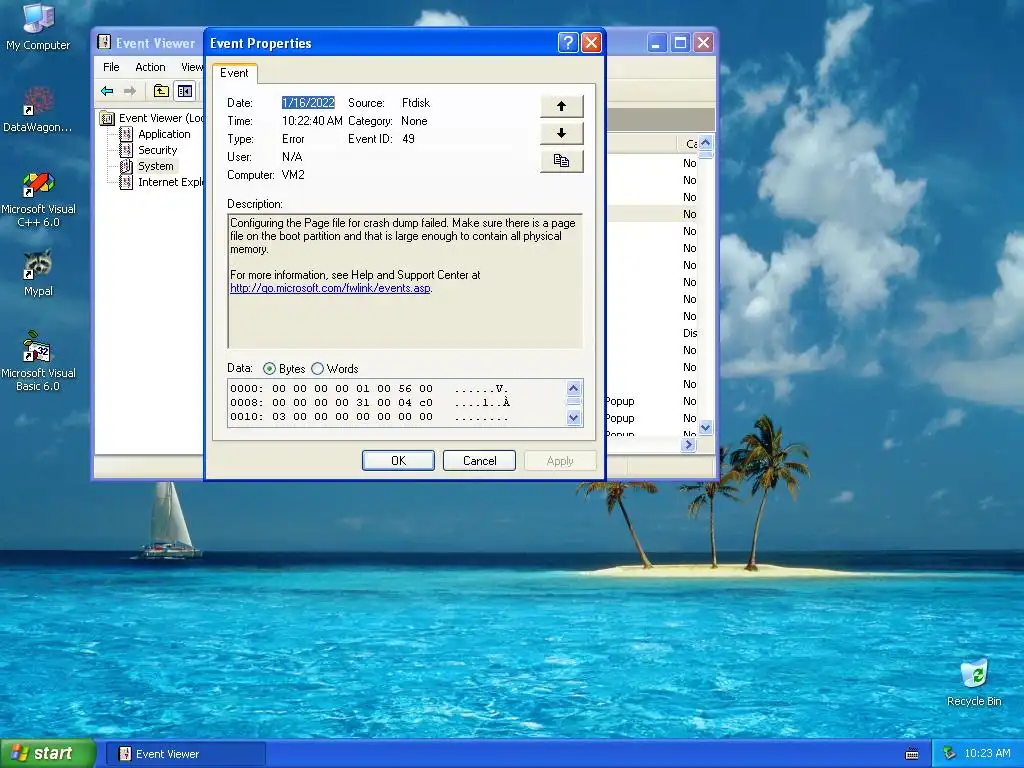This screenshot has height=768, width=1024.
Task: Select the Bytes radio button
Action: click(269, 369)
